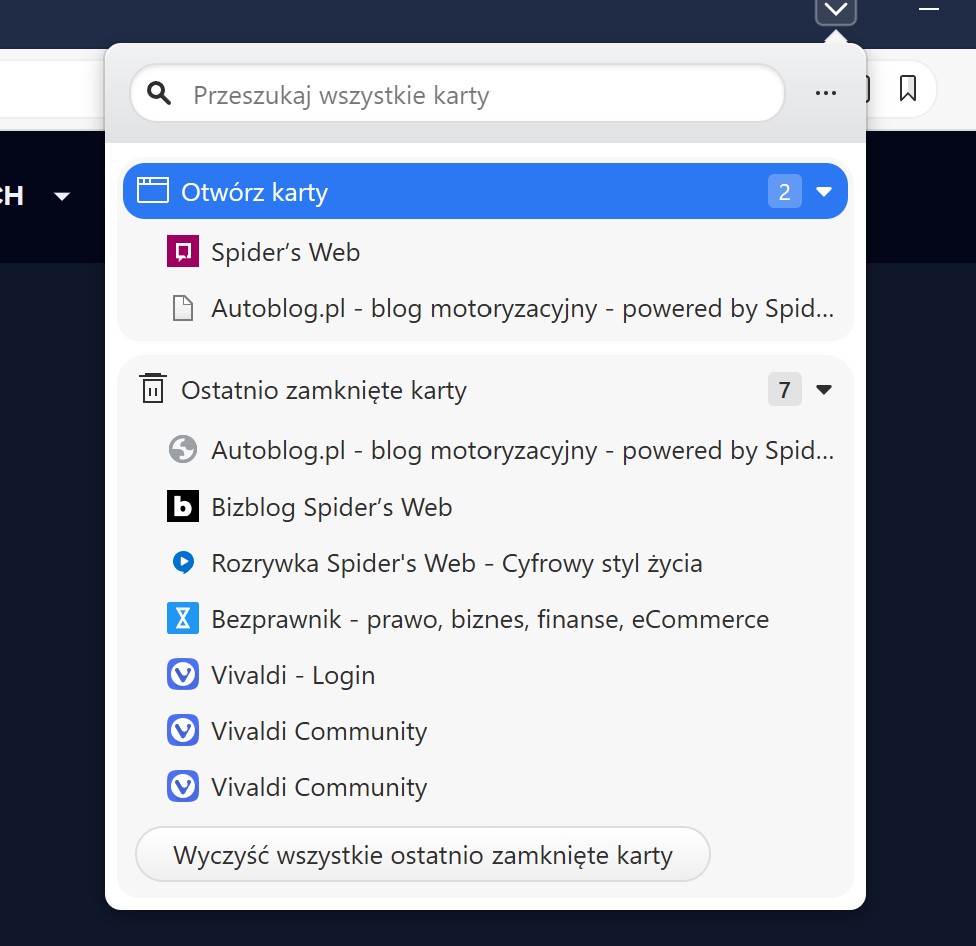This screenshot has width=976, height=946.
Task: Open the three-dot options menu
Action: click(x=825, y=93)
